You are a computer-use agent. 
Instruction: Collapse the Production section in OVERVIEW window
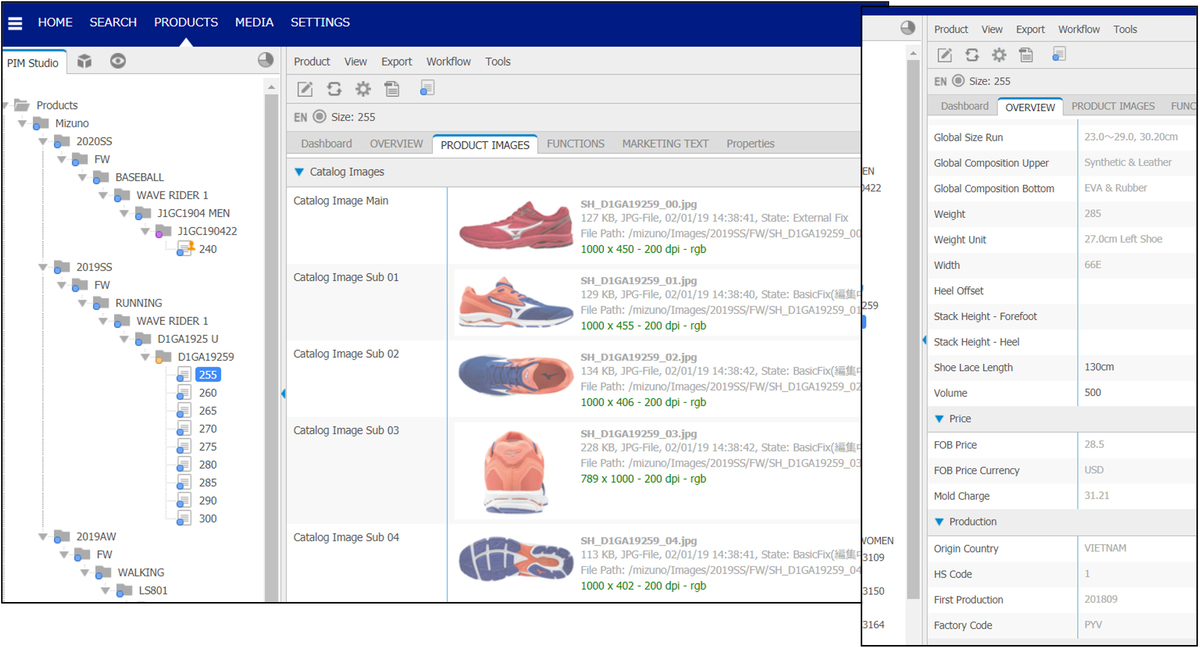pyautogui.click(x=939, y=522)
